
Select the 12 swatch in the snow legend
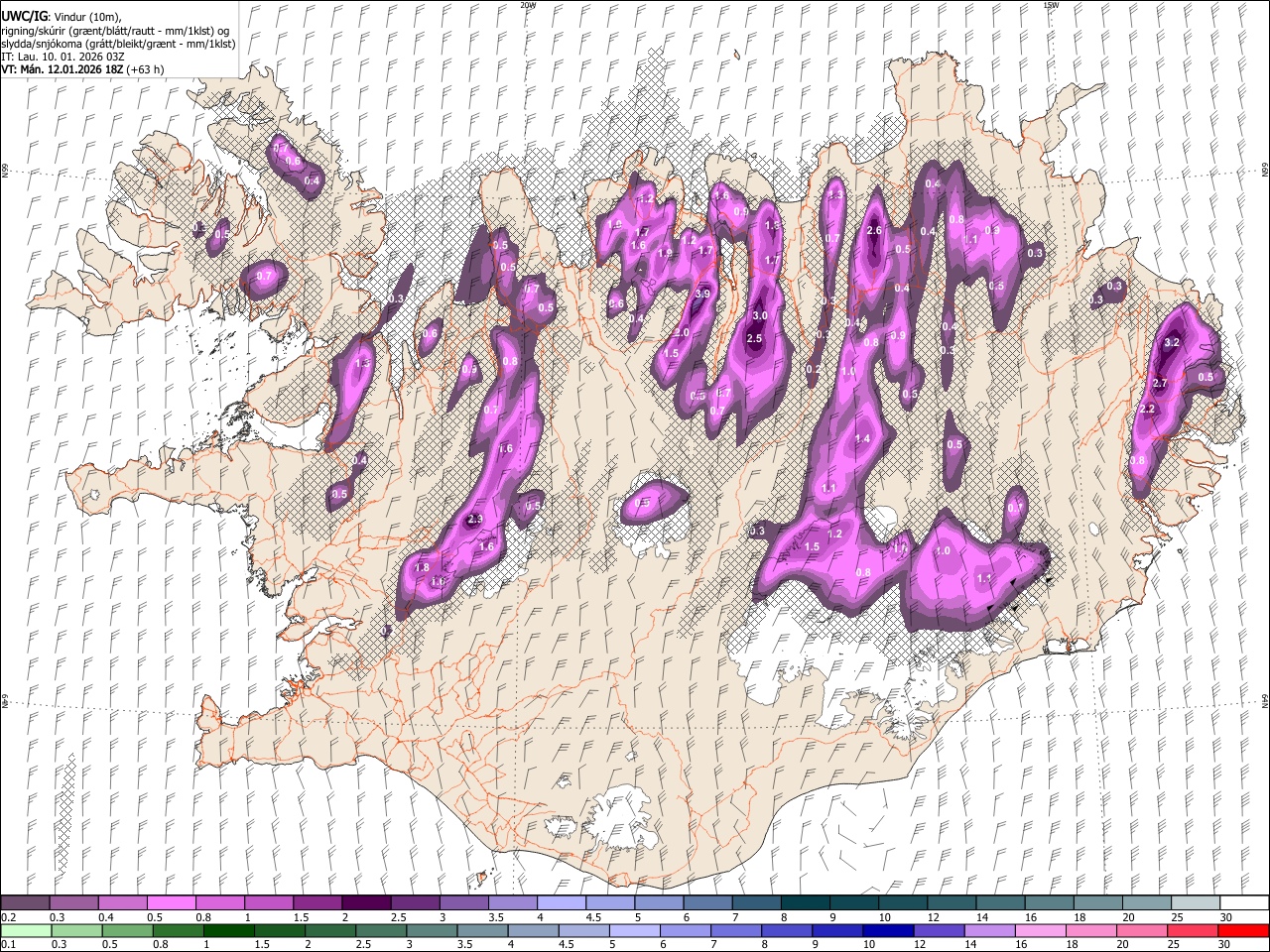(952, 903)
